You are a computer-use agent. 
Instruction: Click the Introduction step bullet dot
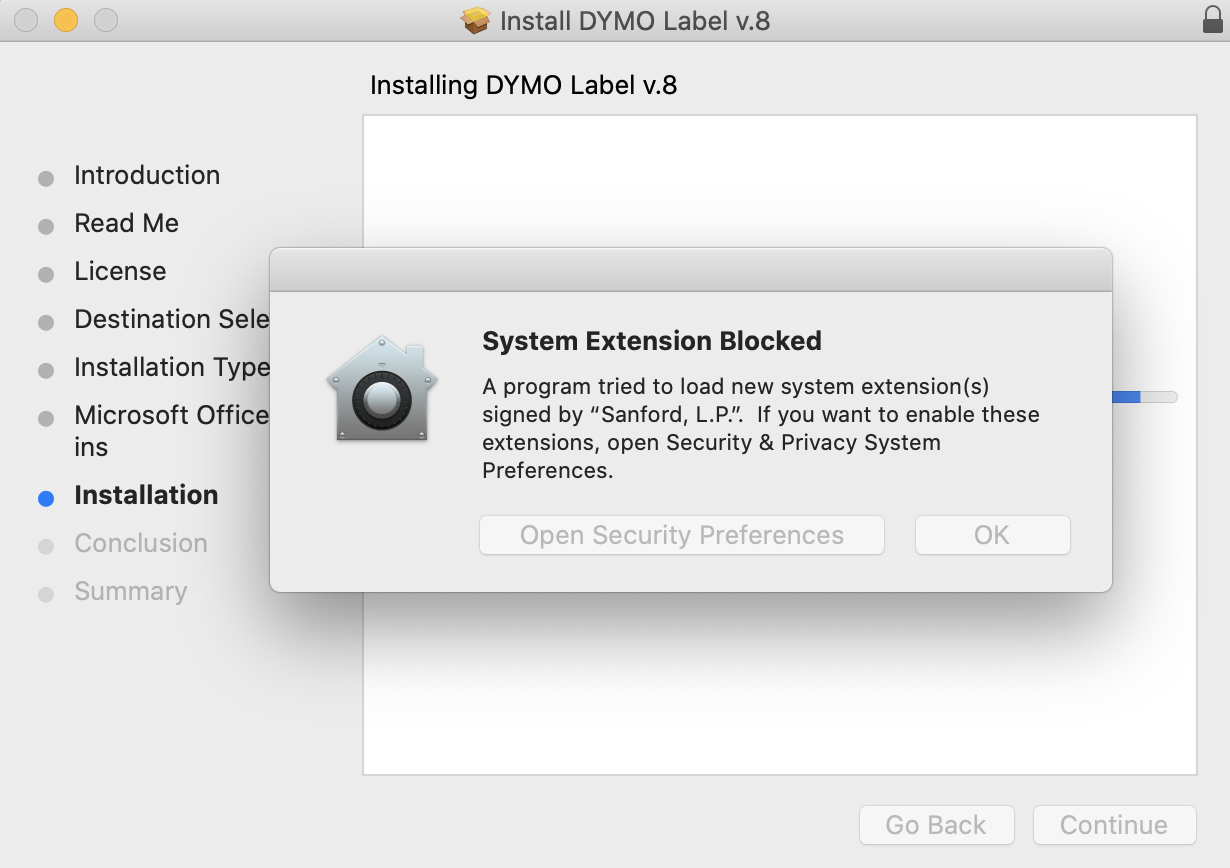(x=46, y=179)
